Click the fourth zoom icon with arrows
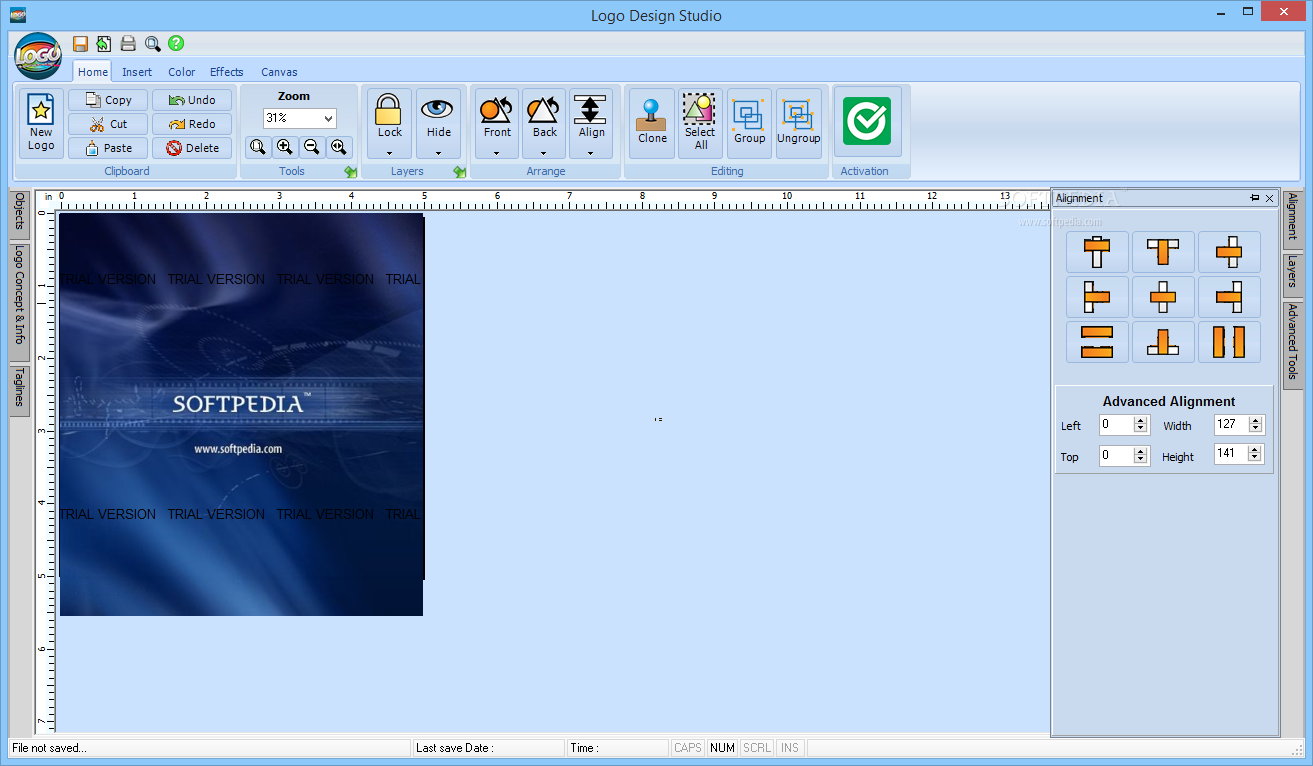Screen dimensions: 1313x766 click(x=339, y=147)
